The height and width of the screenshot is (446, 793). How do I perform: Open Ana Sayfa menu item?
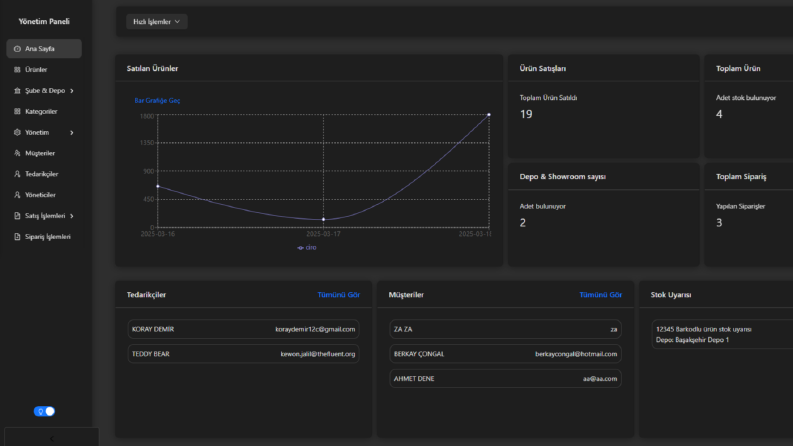click(44, 49)
